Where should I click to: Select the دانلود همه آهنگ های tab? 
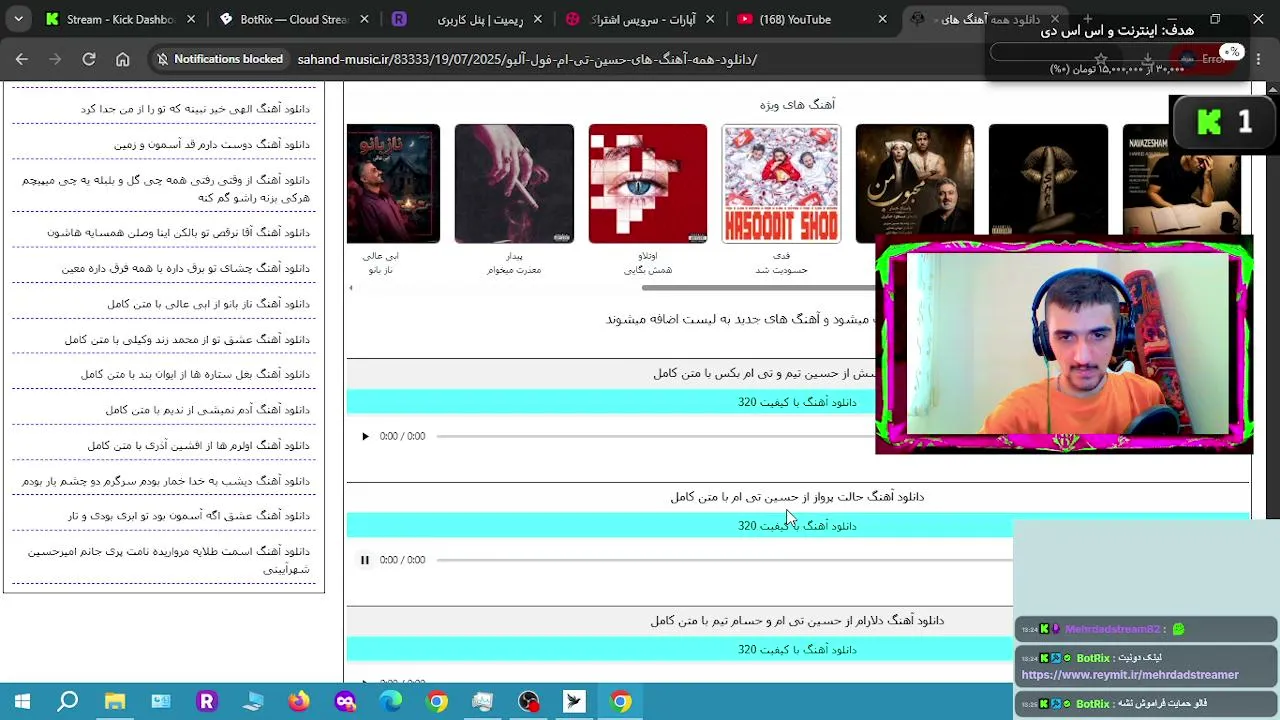coord(987,19)
